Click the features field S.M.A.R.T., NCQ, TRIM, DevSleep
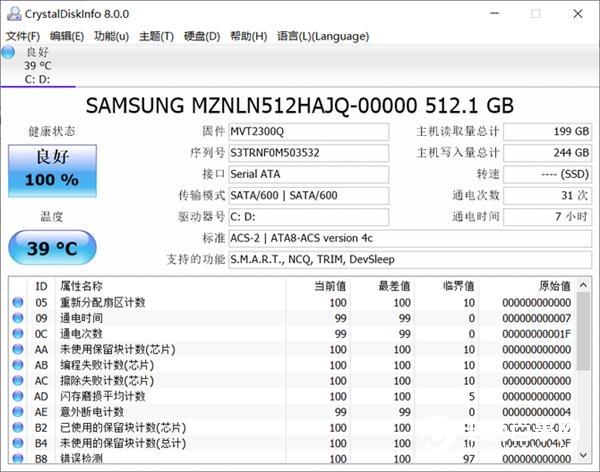 click(410, 260)
